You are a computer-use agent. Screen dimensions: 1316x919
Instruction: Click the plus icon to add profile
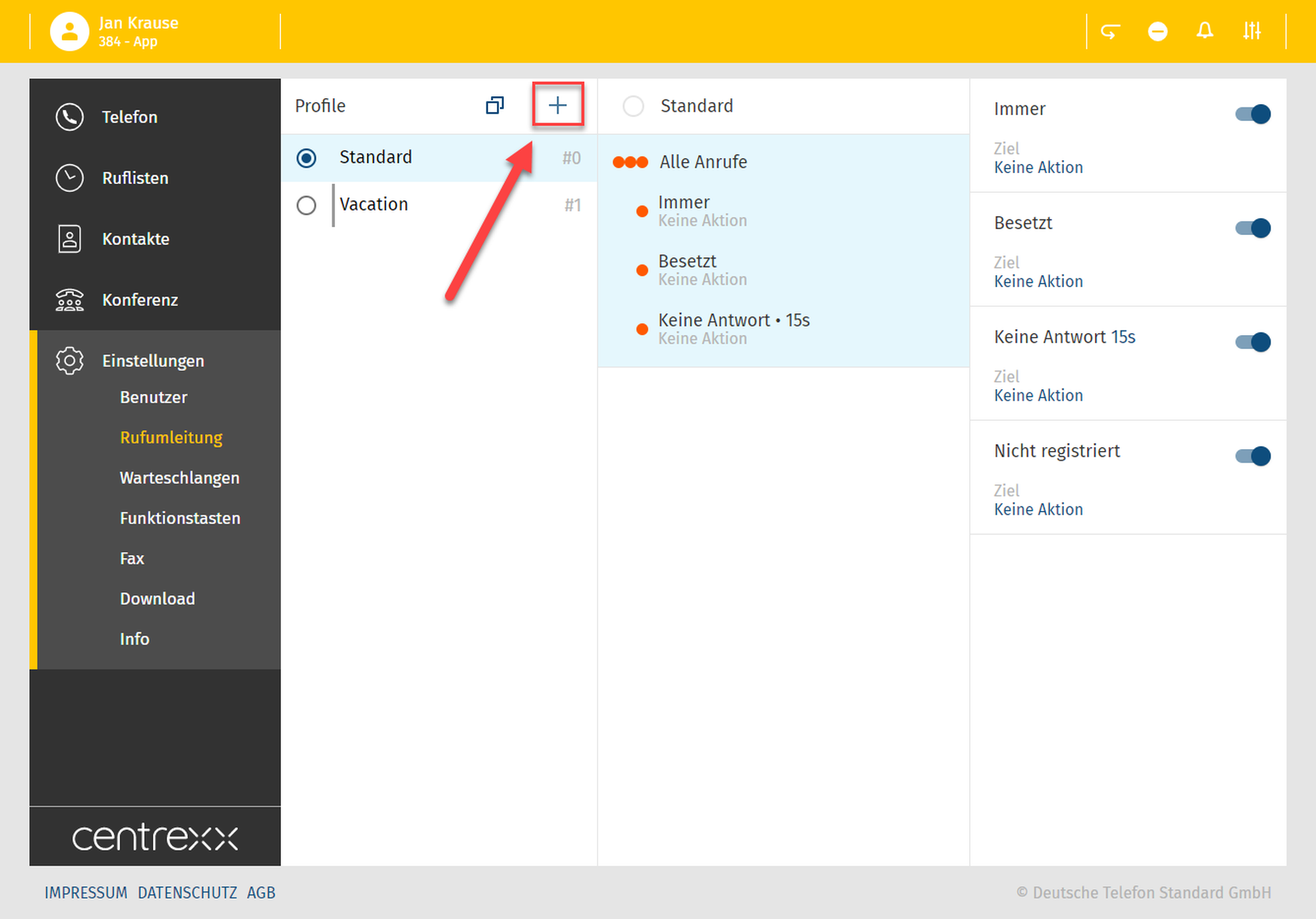pyautogui.click(x=557, y=105)
